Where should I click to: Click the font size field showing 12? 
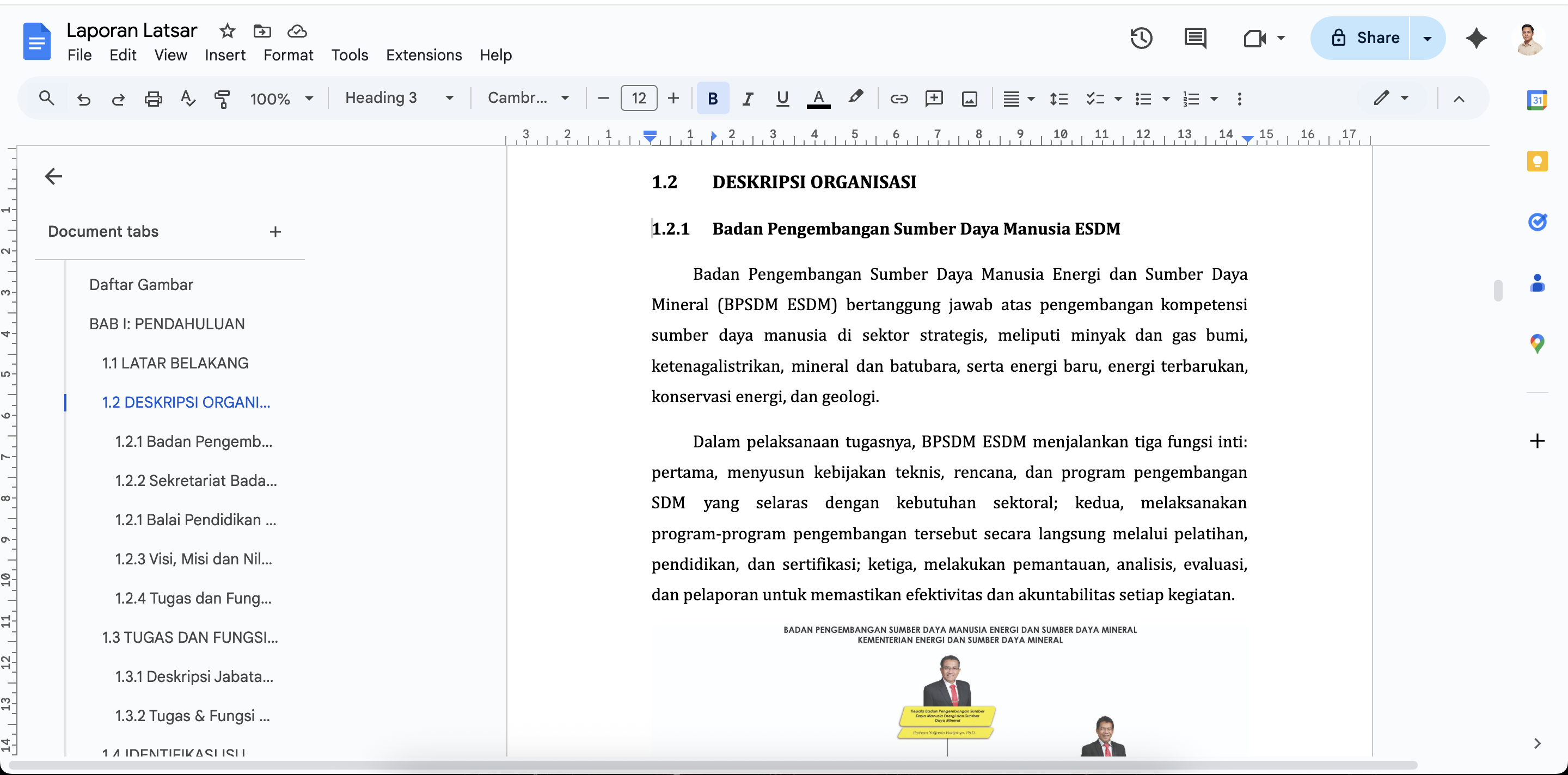pos(639,99)
